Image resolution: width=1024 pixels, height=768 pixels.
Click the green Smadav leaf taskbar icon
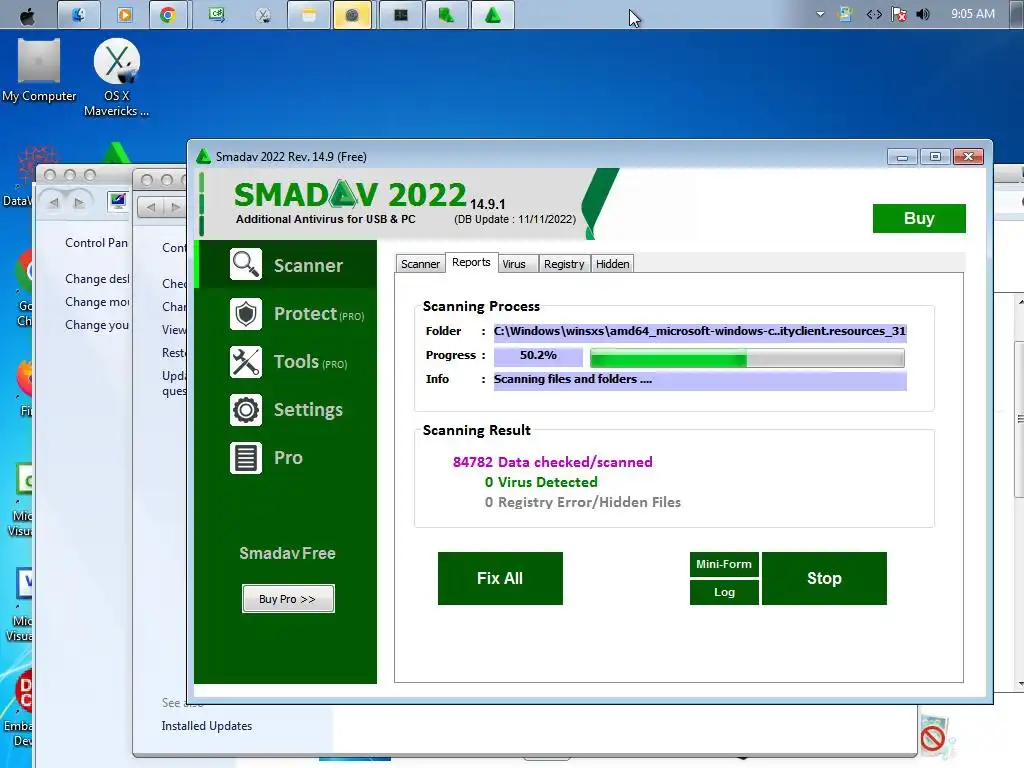click(446, 14)
